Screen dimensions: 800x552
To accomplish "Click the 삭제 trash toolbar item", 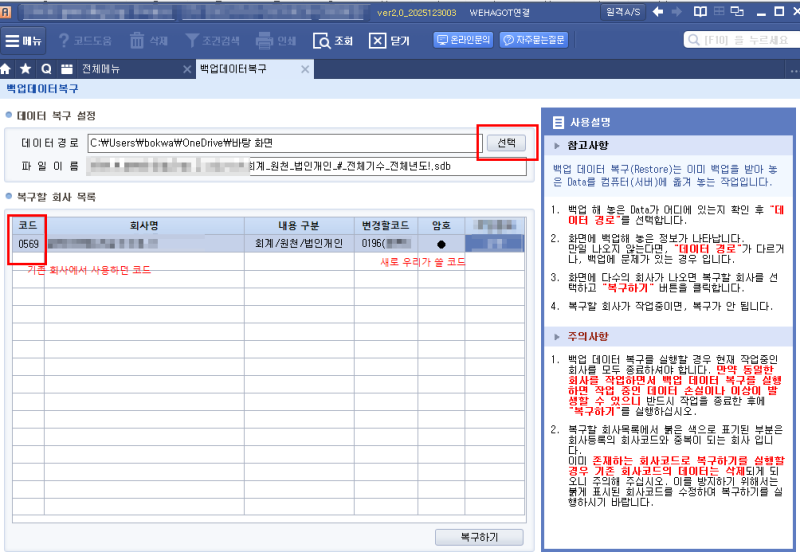I will [x=148, y=40].
